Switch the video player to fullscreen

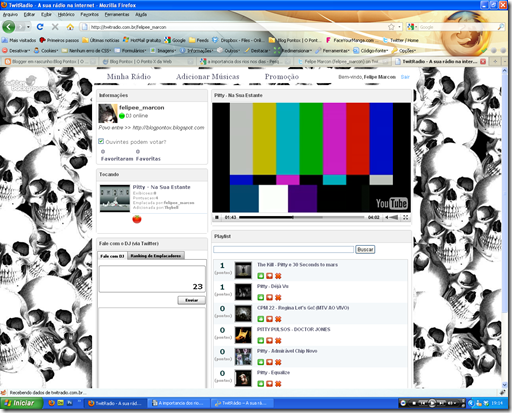406,217
